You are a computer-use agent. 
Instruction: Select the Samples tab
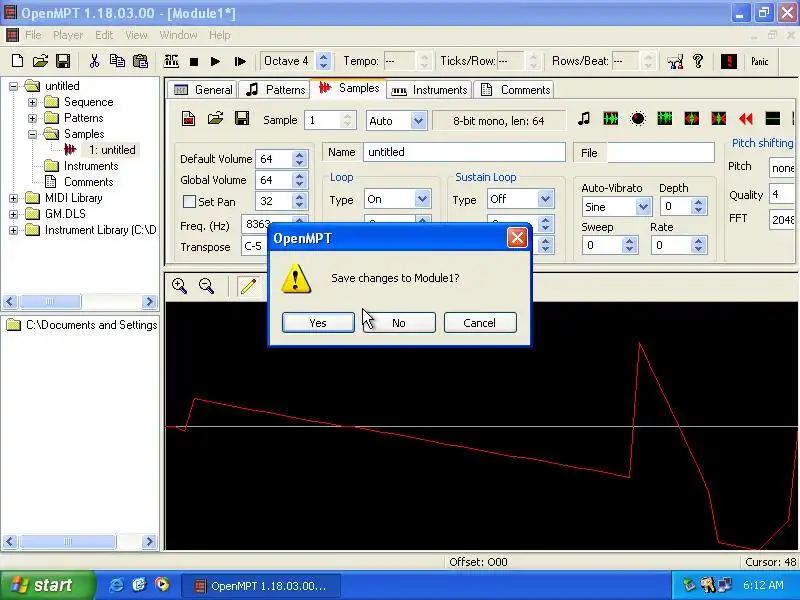tap(349, 88)
